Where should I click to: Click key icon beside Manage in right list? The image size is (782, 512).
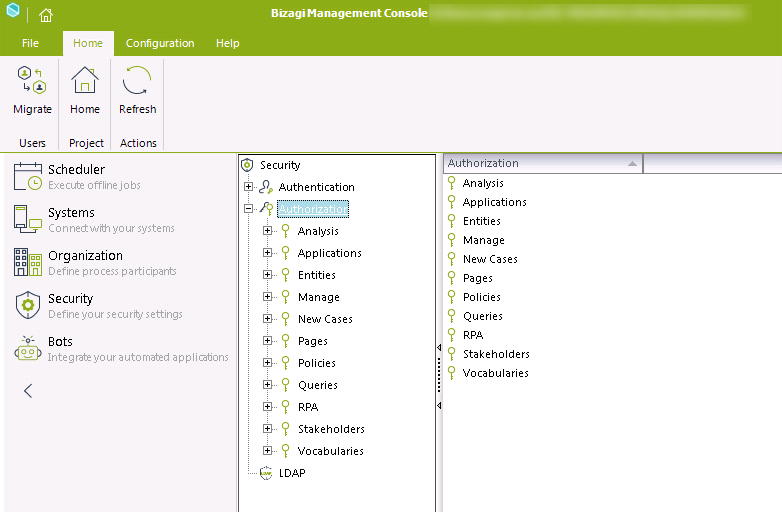[x=451, y=240]
